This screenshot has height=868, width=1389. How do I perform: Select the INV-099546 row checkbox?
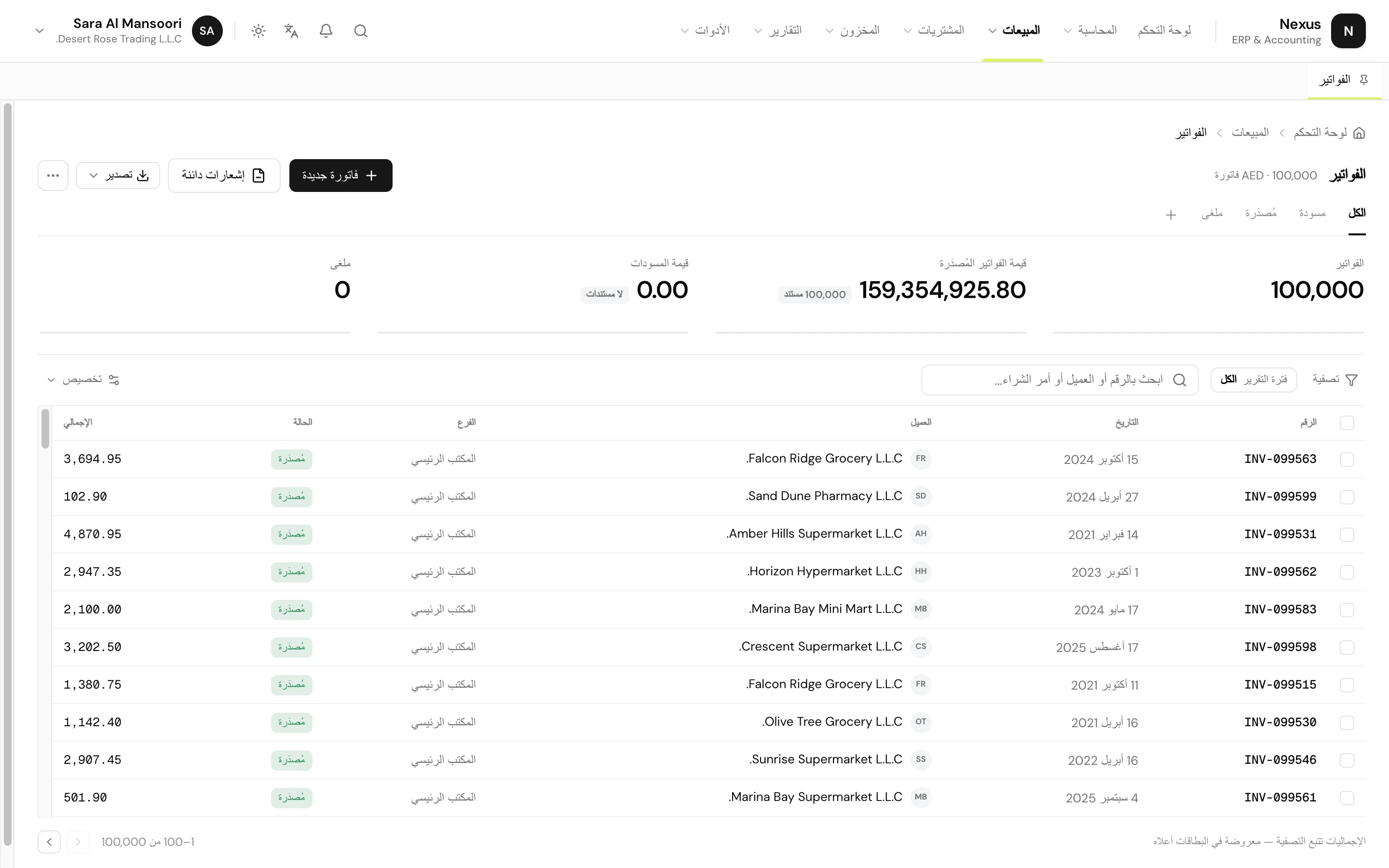pyautogui.click(x=1347, y=760)
